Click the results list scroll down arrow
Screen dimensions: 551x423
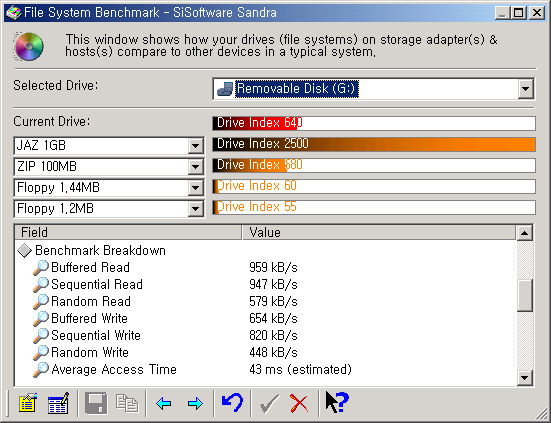pyautogui.click(x=525, y=378)
